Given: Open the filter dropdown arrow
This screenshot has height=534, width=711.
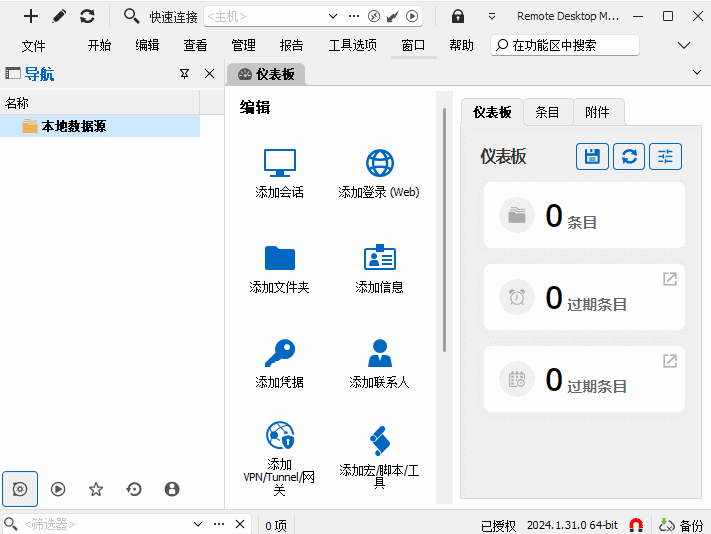Looking at the screenshot, I should [198, 524].
